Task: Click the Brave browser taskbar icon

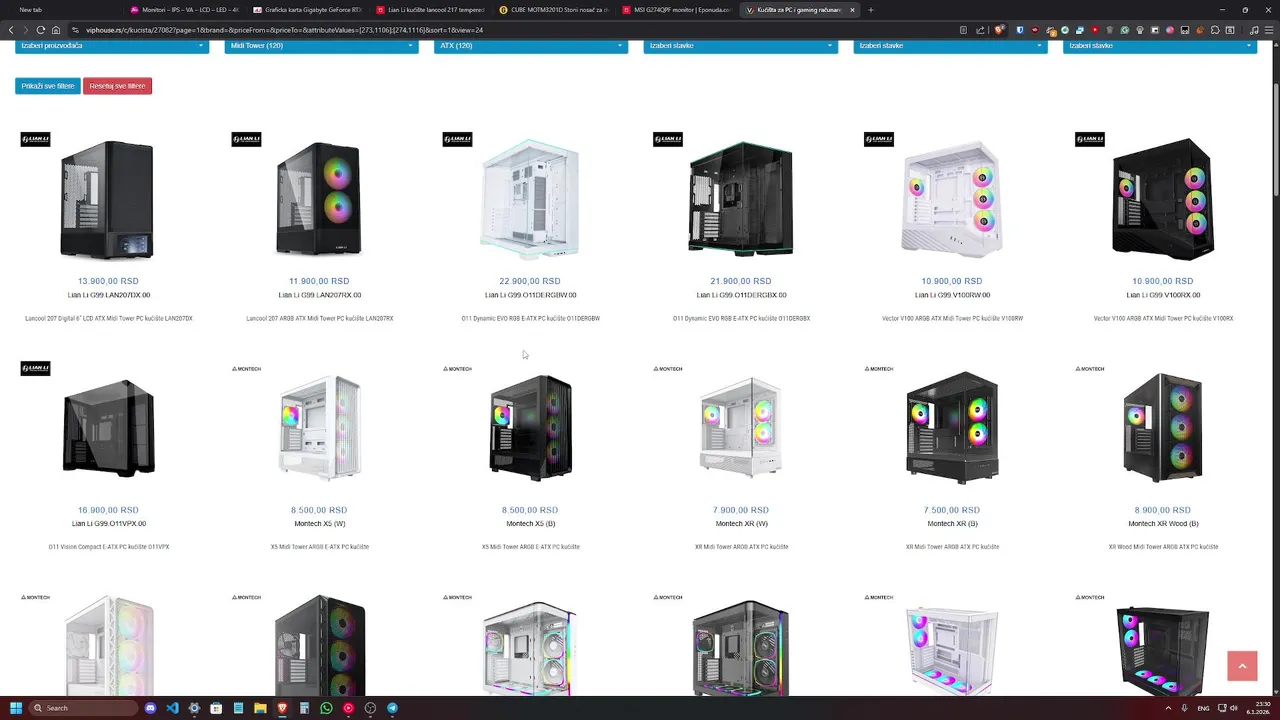Action: coord(282,708)
